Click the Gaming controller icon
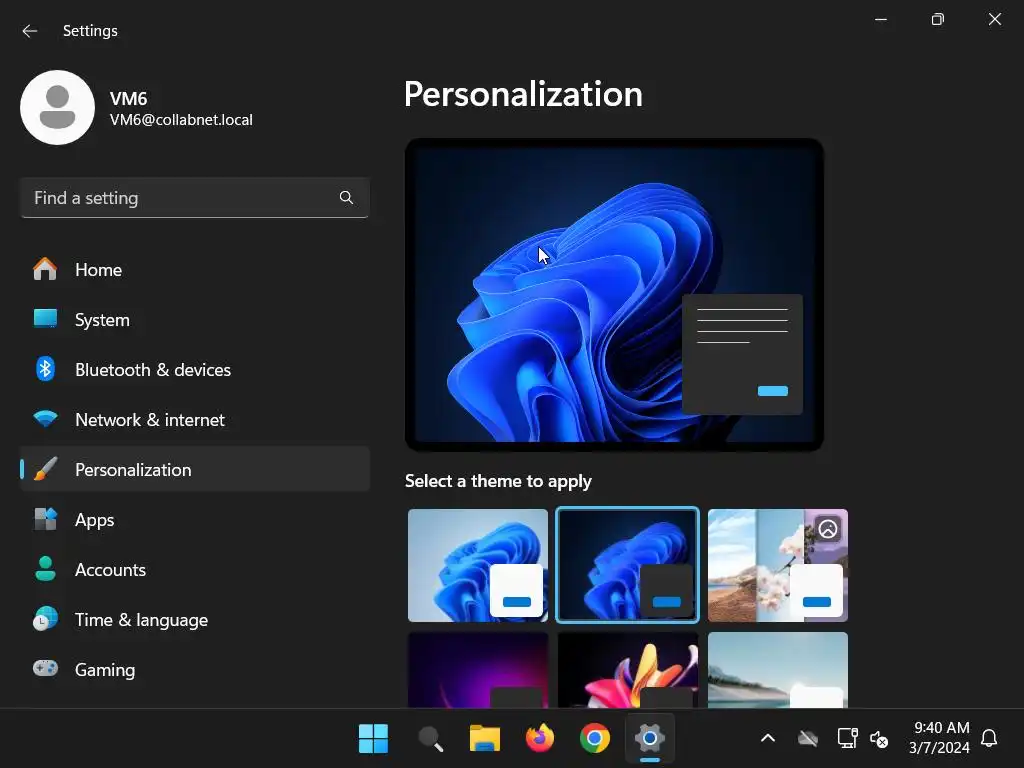 coord(45,669)
